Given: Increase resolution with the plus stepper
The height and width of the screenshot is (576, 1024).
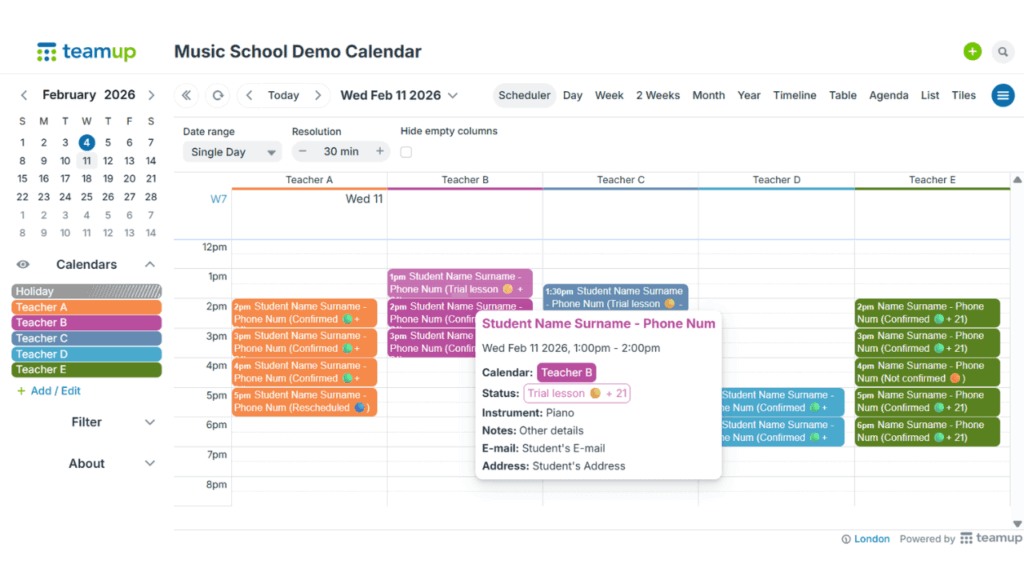Looking at the screenshot, I should click(380, 152).
